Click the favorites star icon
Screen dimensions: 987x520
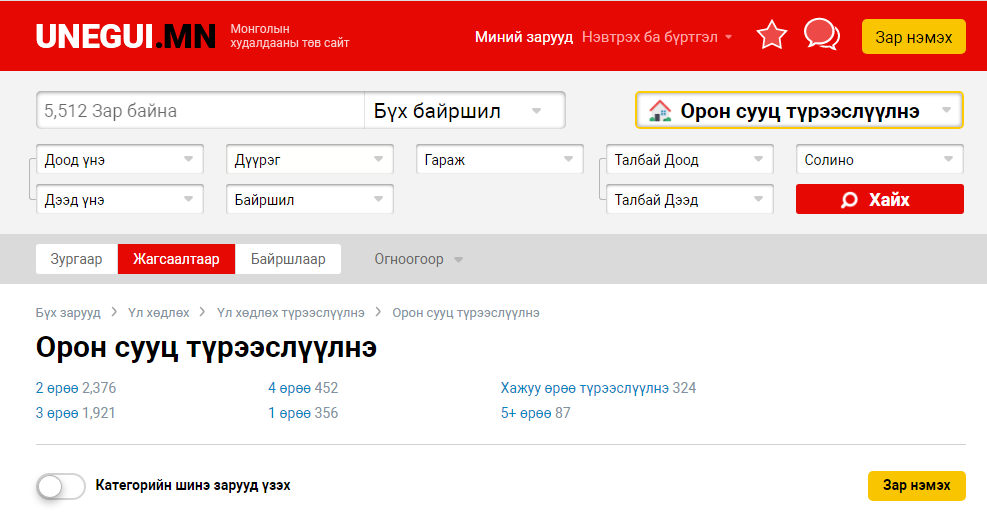click(771, 36)
